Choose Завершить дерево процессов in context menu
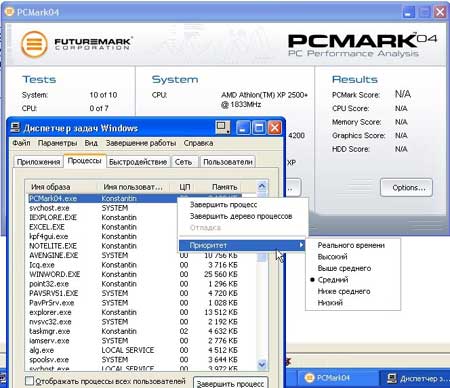Image resolution: width=450 pixels, height=388 pixels. [242, 216]
